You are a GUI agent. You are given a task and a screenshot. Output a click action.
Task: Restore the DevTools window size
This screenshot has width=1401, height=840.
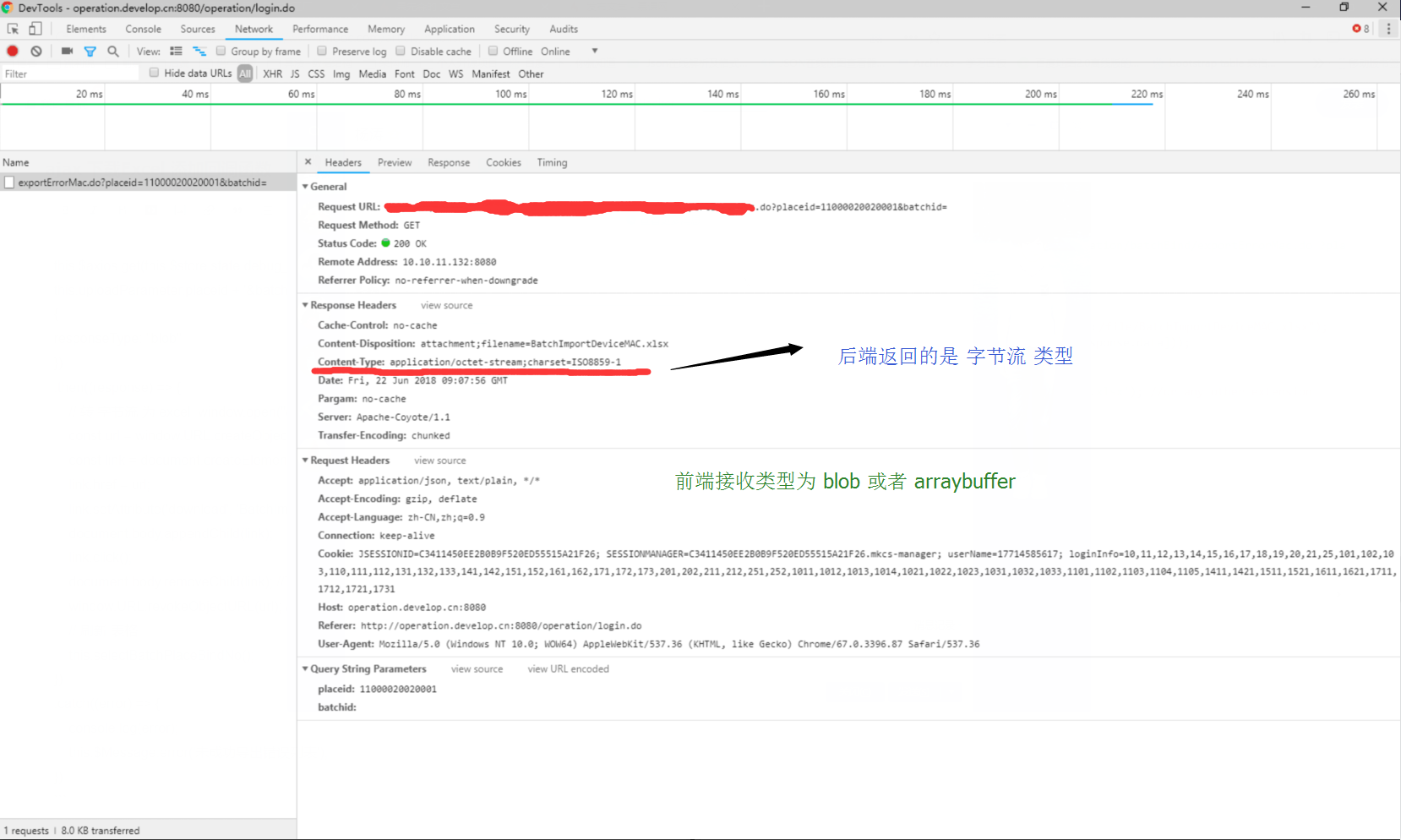[x=1344, y=8]
